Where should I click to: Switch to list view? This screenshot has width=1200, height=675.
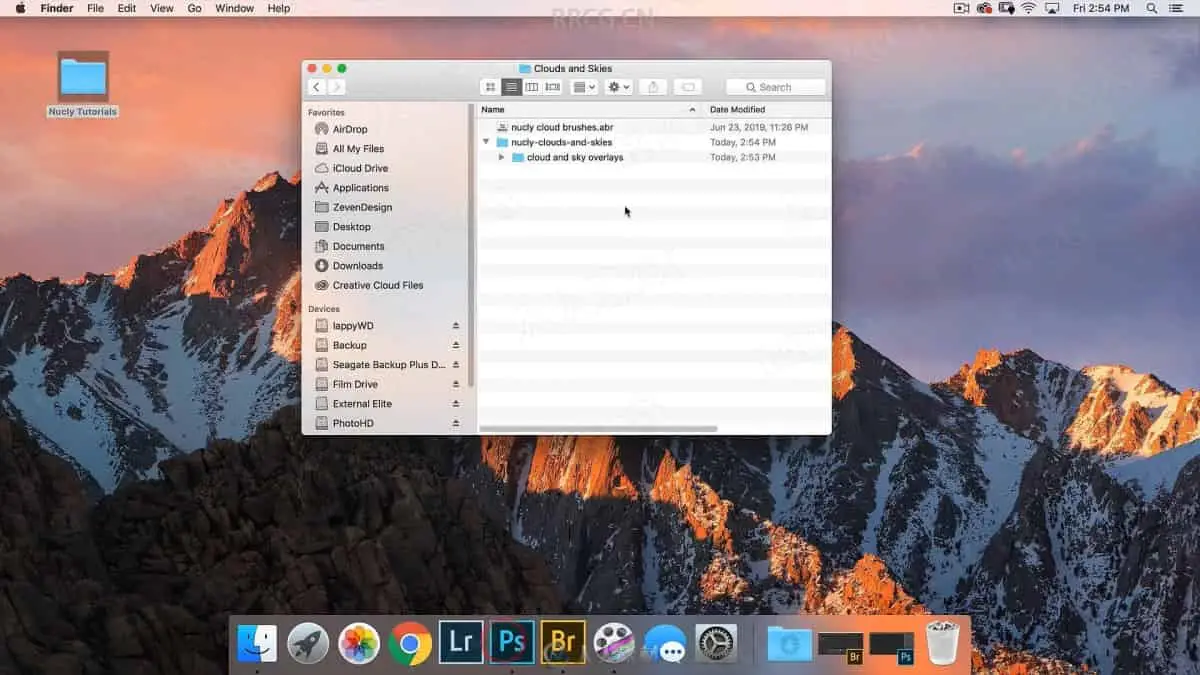click(x=511, y=87)
